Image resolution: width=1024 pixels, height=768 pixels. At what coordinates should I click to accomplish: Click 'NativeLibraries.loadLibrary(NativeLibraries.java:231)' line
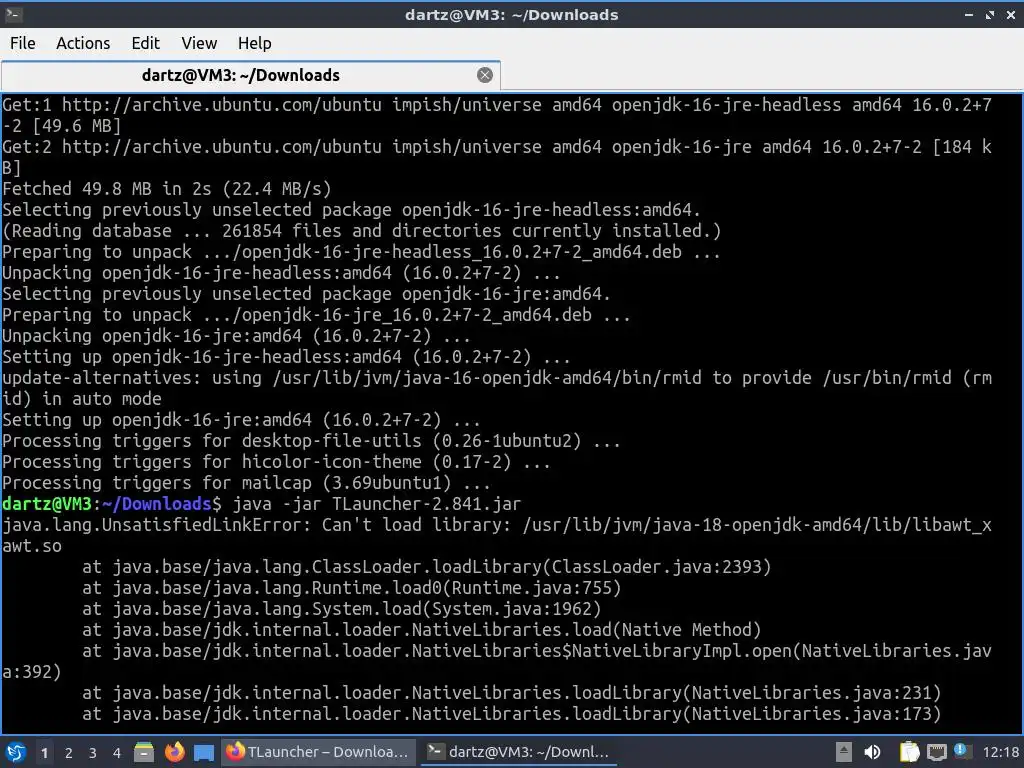click(511, 693)
